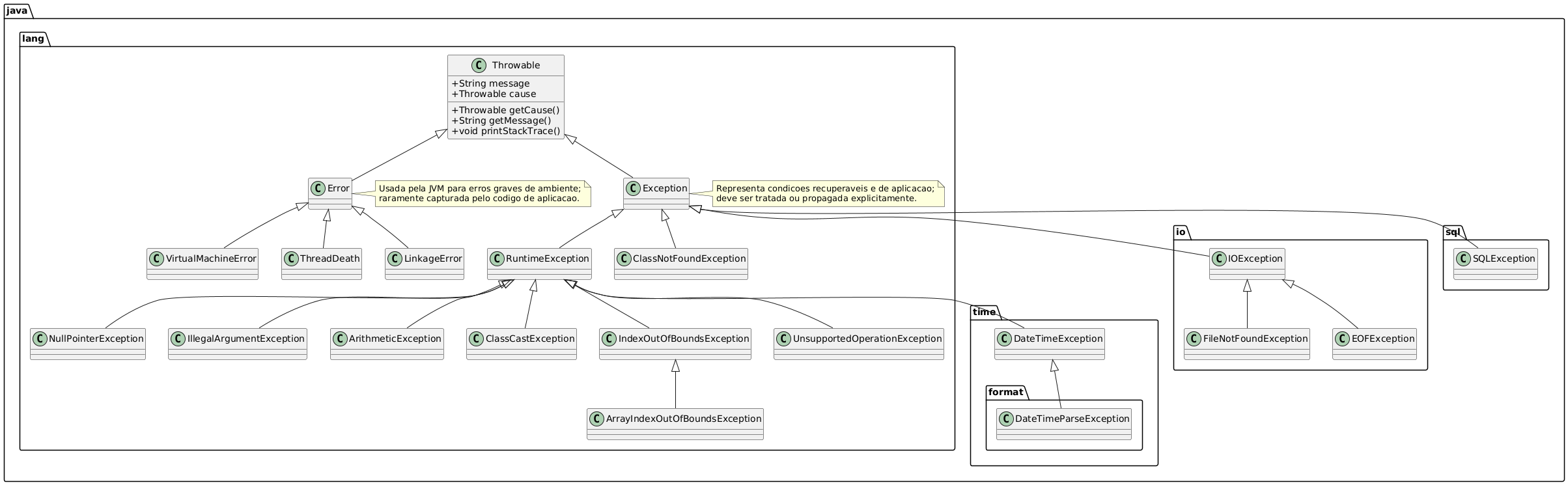Click the DateTimeParseException class icon
The image size is (1568, 485).
pyautogui.click(x=1006, y=419)
